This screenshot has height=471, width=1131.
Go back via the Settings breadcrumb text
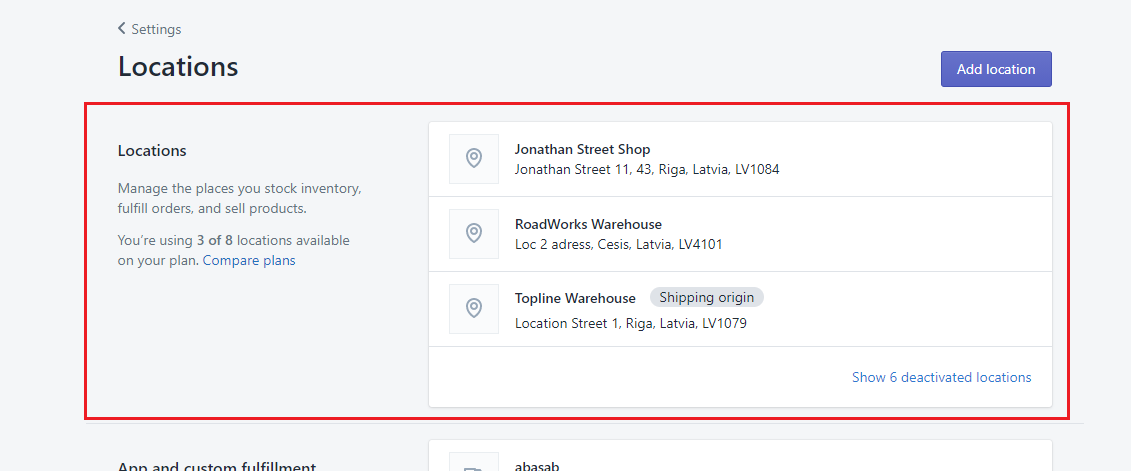coord(156,29)
